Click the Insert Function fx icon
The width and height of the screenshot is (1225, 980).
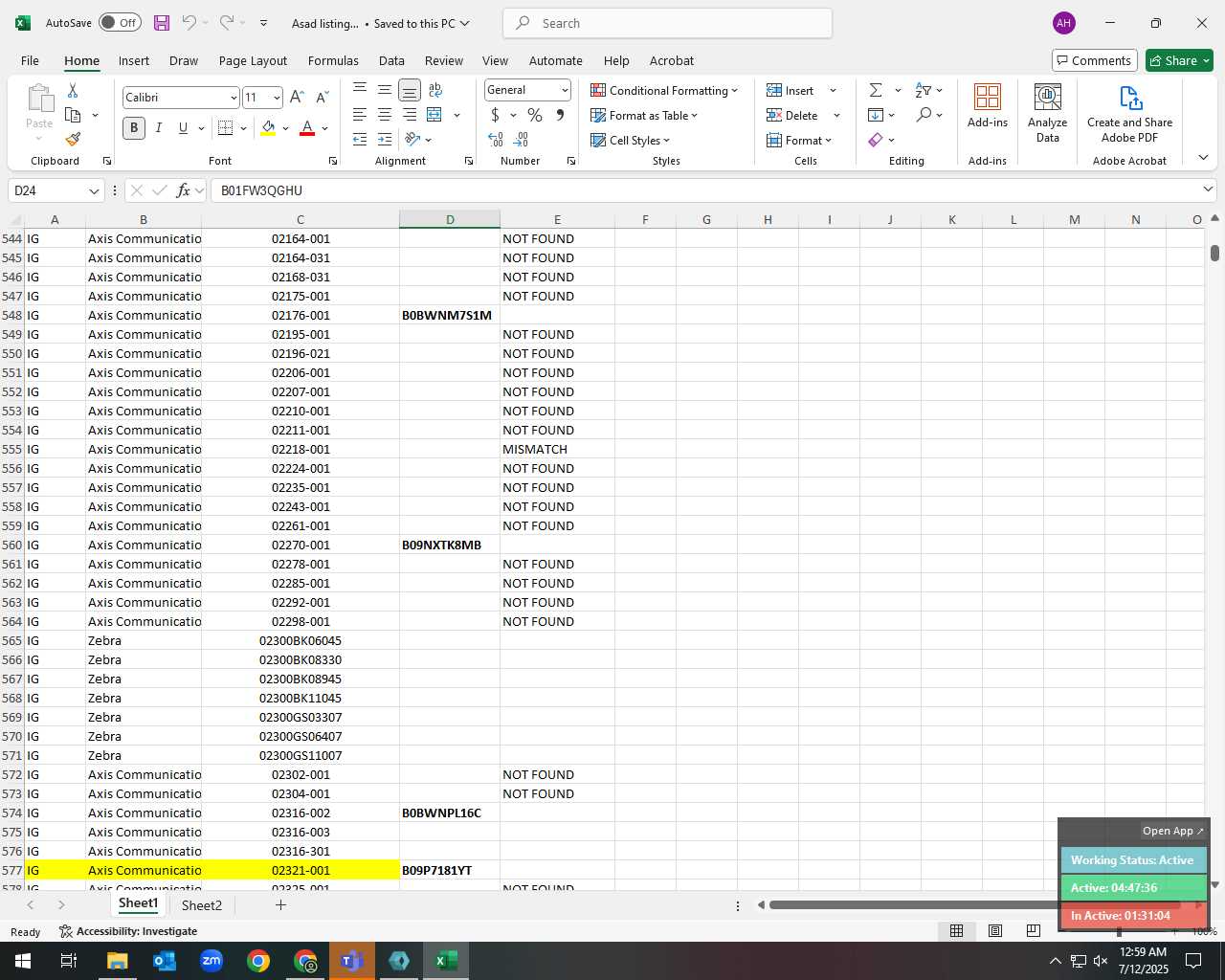tap(184, 190)
